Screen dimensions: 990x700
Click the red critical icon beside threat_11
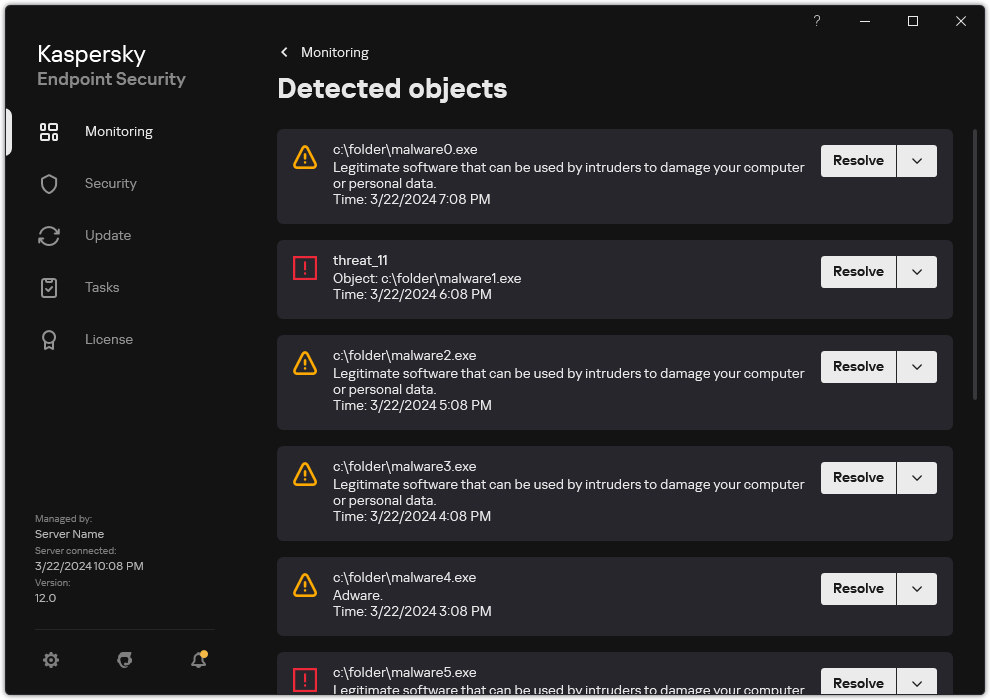tap(305, 267)
